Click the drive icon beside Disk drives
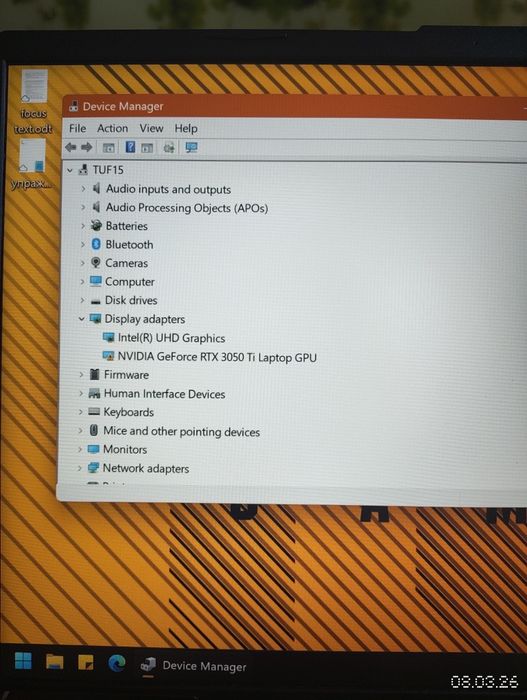This screenshot has height=700, width=527. coord(95,301)
